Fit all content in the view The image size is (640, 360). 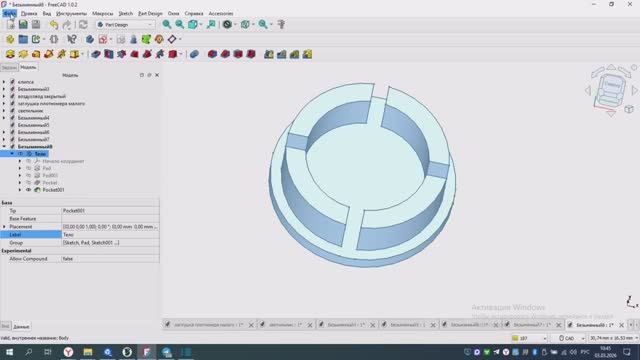167,24
